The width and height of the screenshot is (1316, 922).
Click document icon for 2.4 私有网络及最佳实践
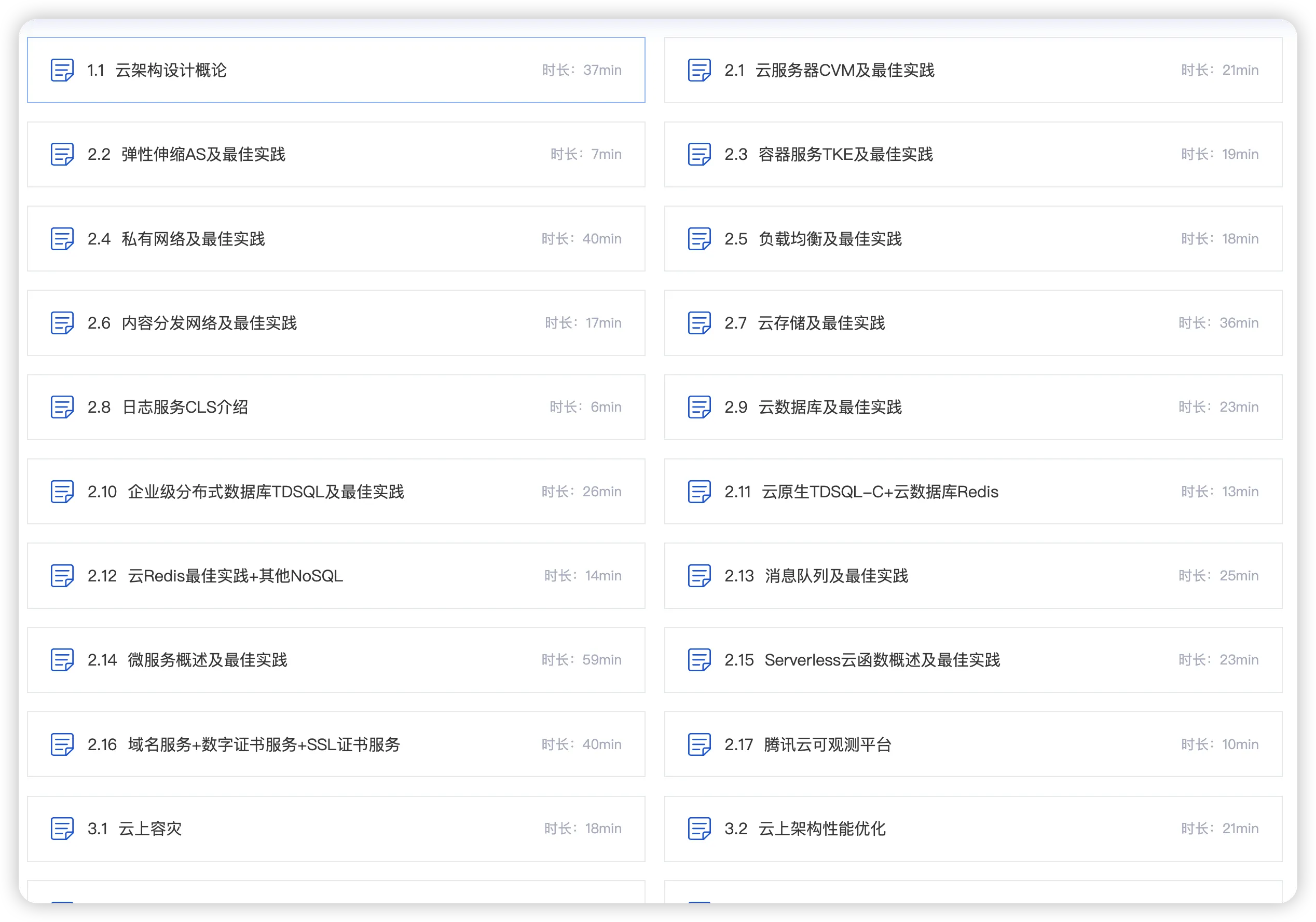pos(62,238)
